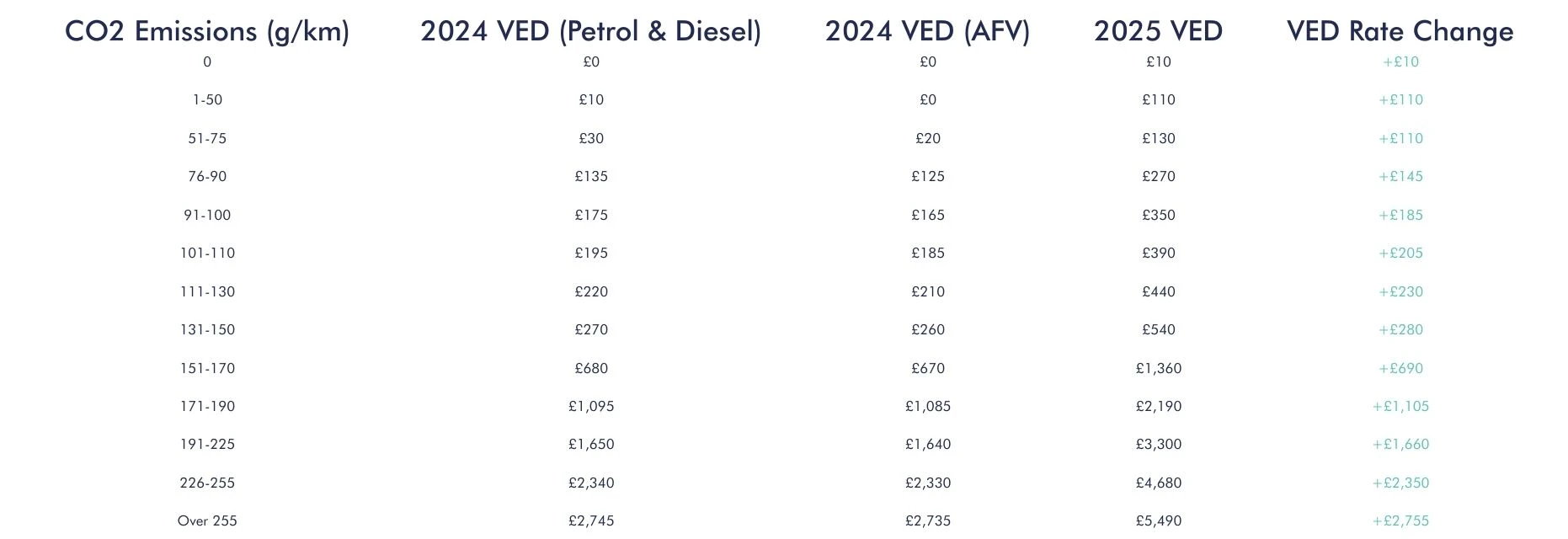Screen dimensions: 1568x539
Task: Select the Over 255 emissions band cell
Action: pyautogui.click(x=207, y=520)
